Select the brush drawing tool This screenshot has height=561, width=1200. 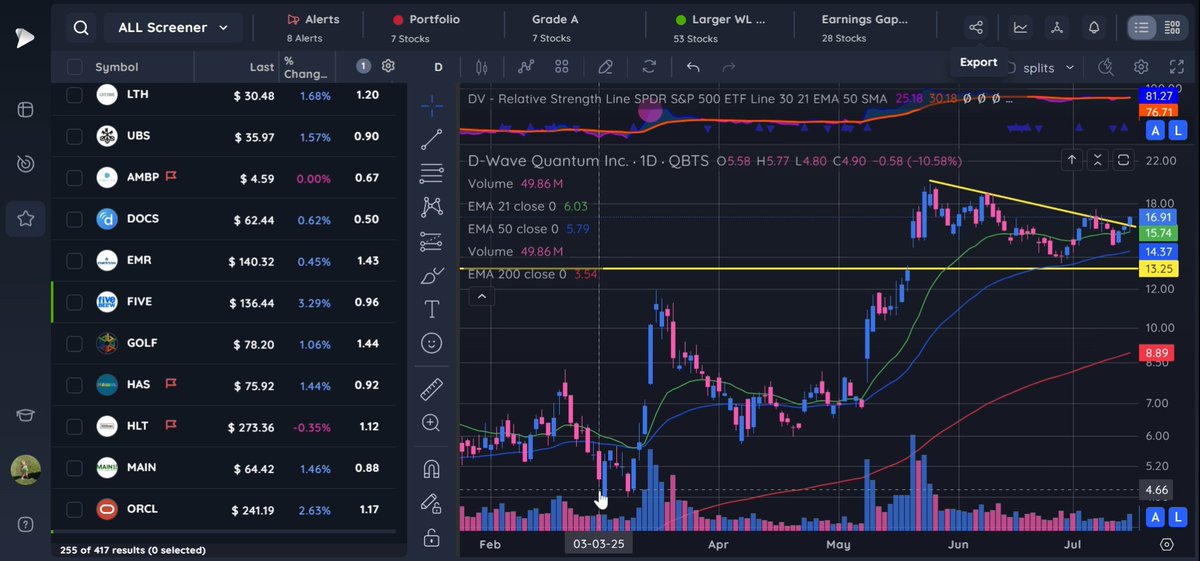(432, 275)
